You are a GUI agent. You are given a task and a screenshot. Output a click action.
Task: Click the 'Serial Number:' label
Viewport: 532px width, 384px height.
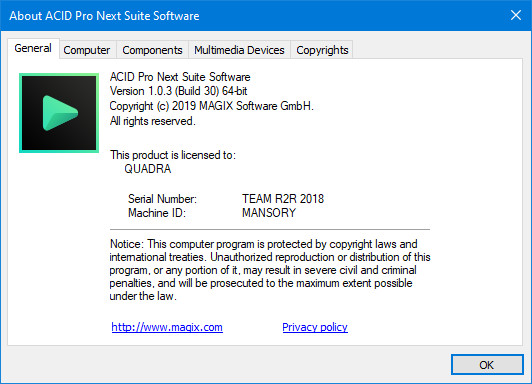(x=162, y=199)
